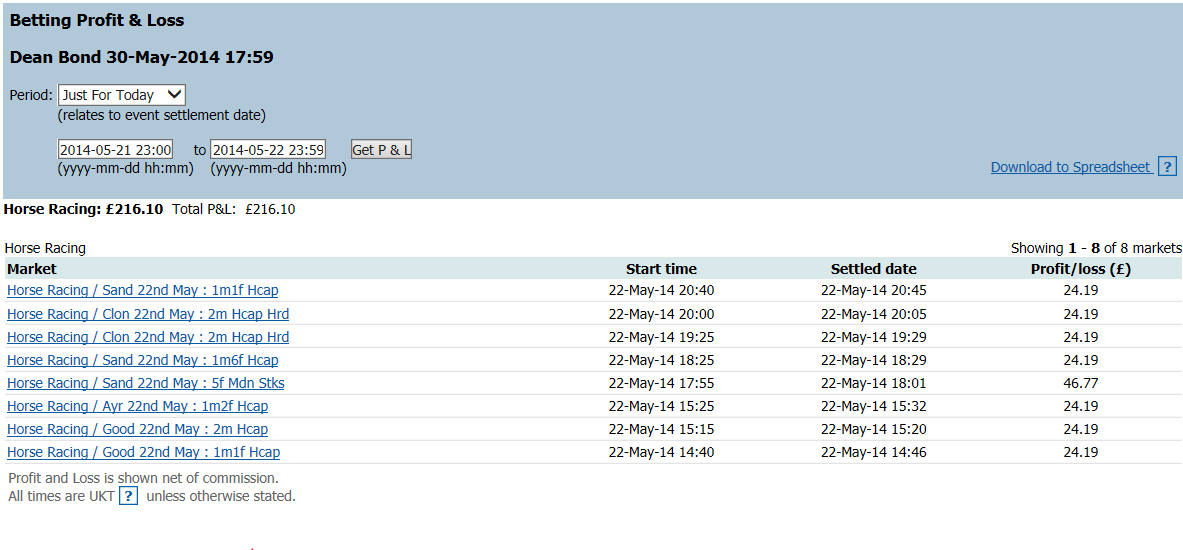Click the 'Profit and Loss is shown net of commission' note
Viewport: 1183px width, 550px height.
click(143, 478)
